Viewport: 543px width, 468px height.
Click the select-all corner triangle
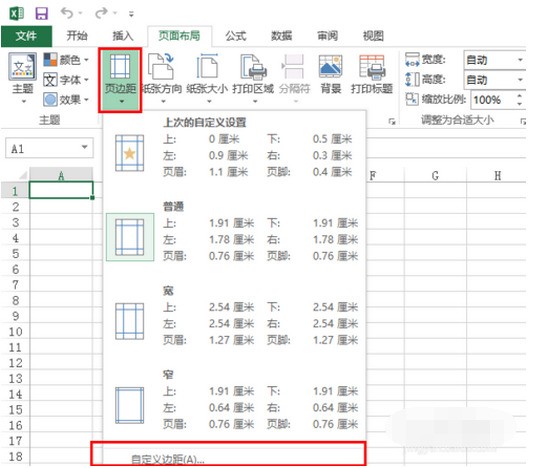click(x=23, y=175)
